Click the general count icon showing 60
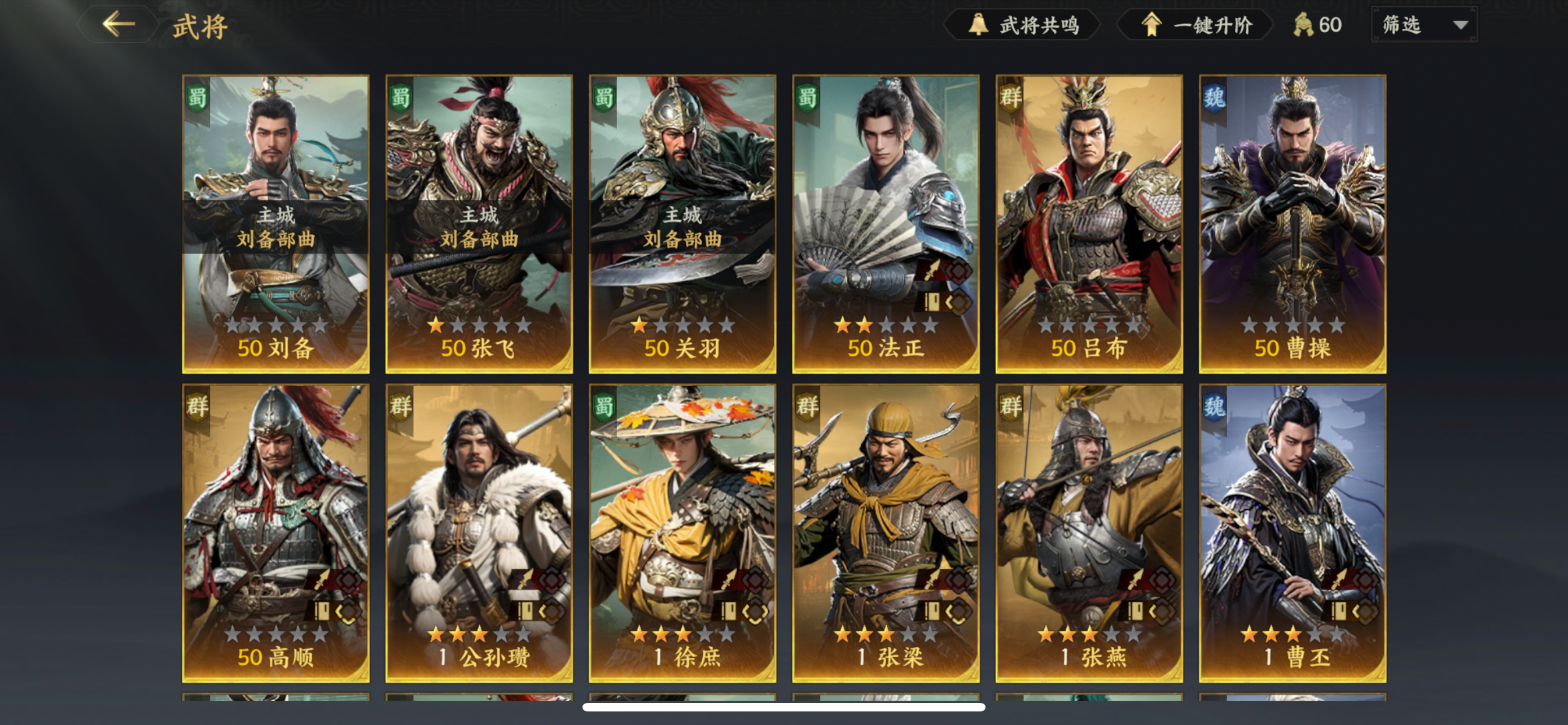The height and width of the screenshot is (725, 1568). tap(1303, 25)
